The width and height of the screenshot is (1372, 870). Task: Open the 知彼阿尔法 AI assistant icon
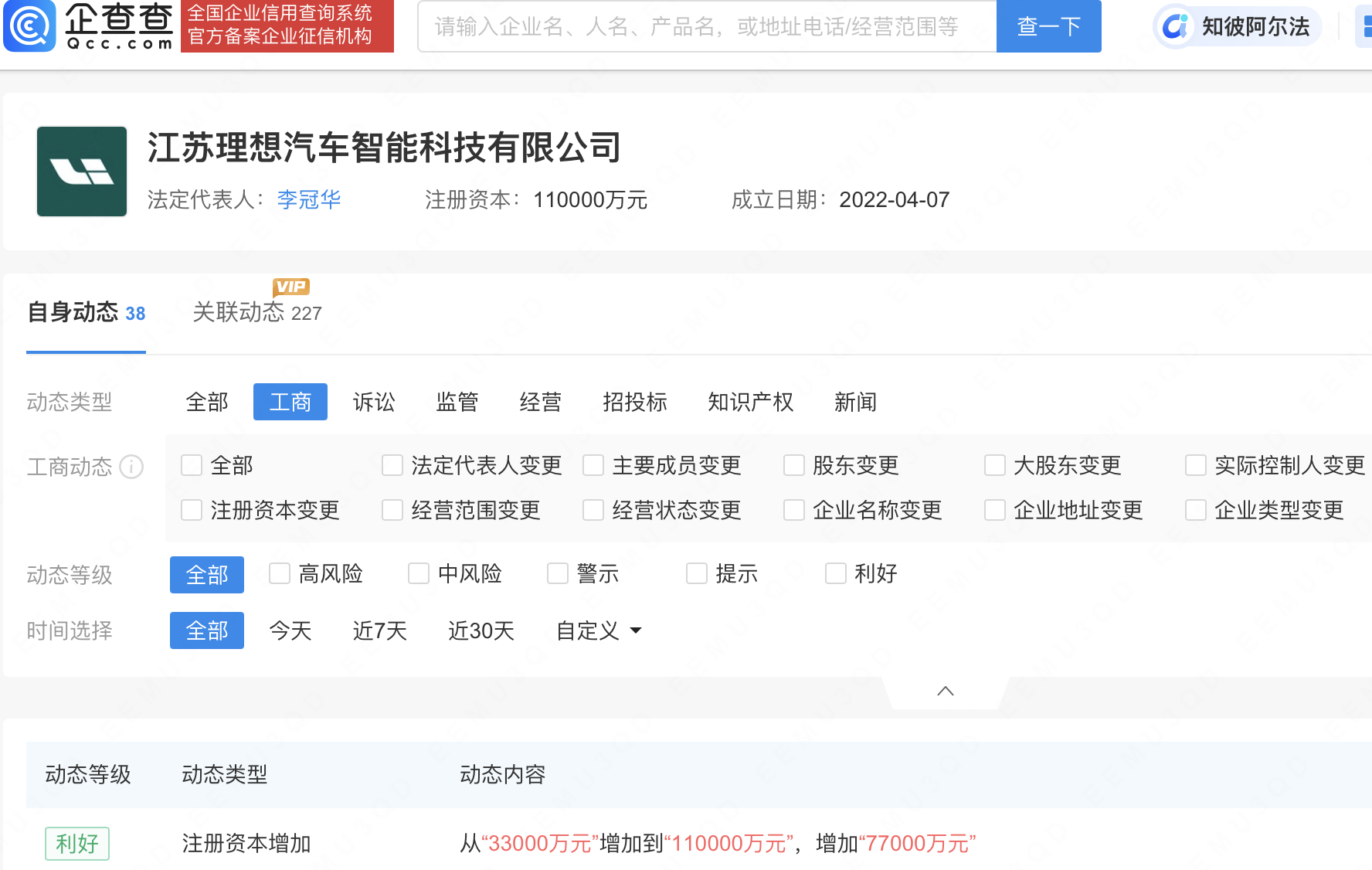pyautogui.click(x=1175, y=27)
